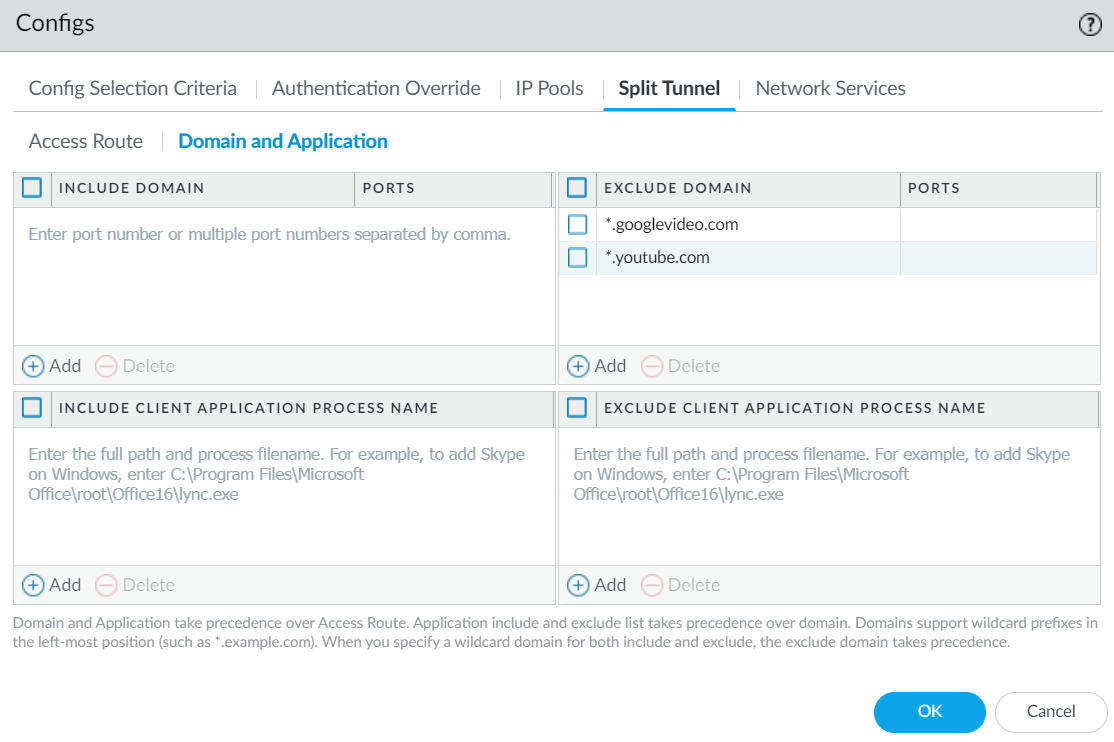Image resolution: width=1114 pixels, height=742 pixels.
Task: Click Add icon under Include Domain list
Action: coord(34,366)
